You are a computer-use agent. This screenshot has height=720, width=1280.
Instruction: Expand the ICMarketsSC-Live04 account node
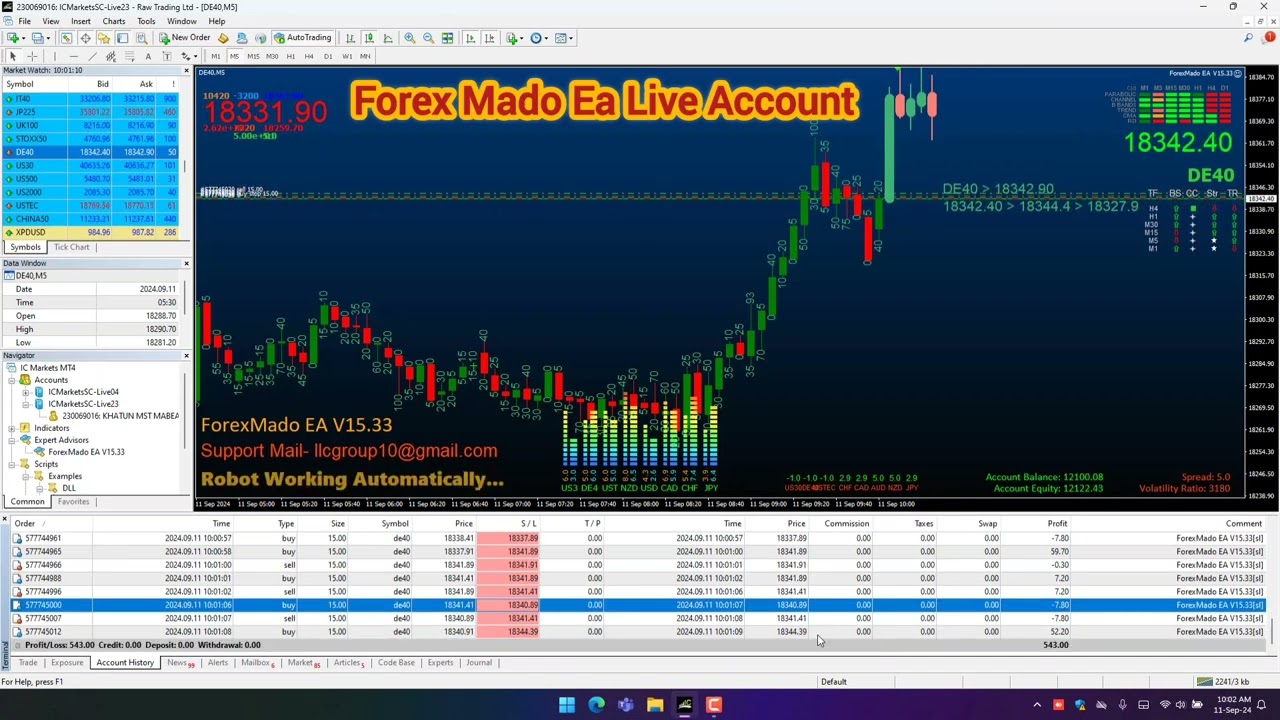pyautogui.click(x=25, y=392)
